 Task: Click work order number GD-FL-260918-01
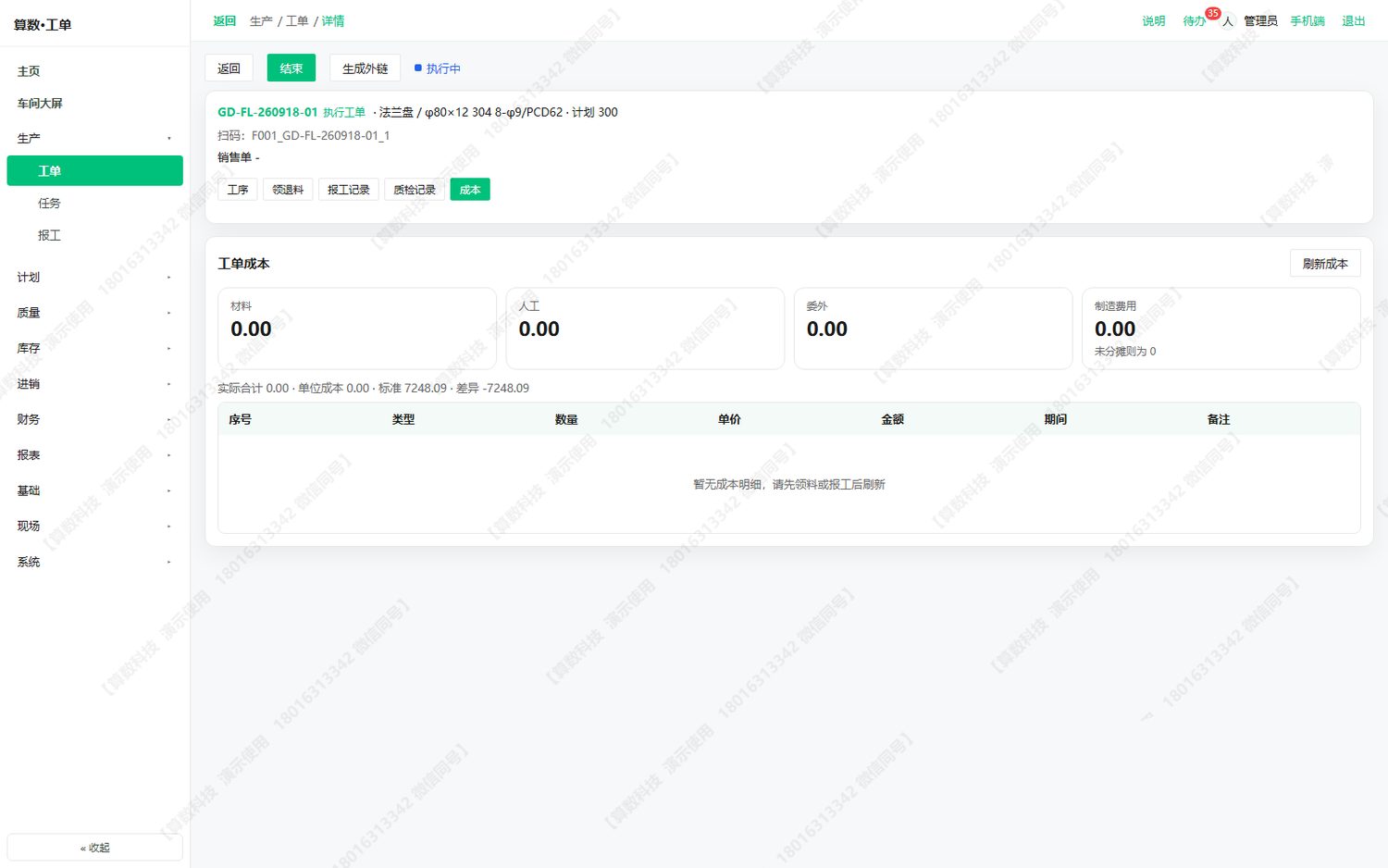267,112
